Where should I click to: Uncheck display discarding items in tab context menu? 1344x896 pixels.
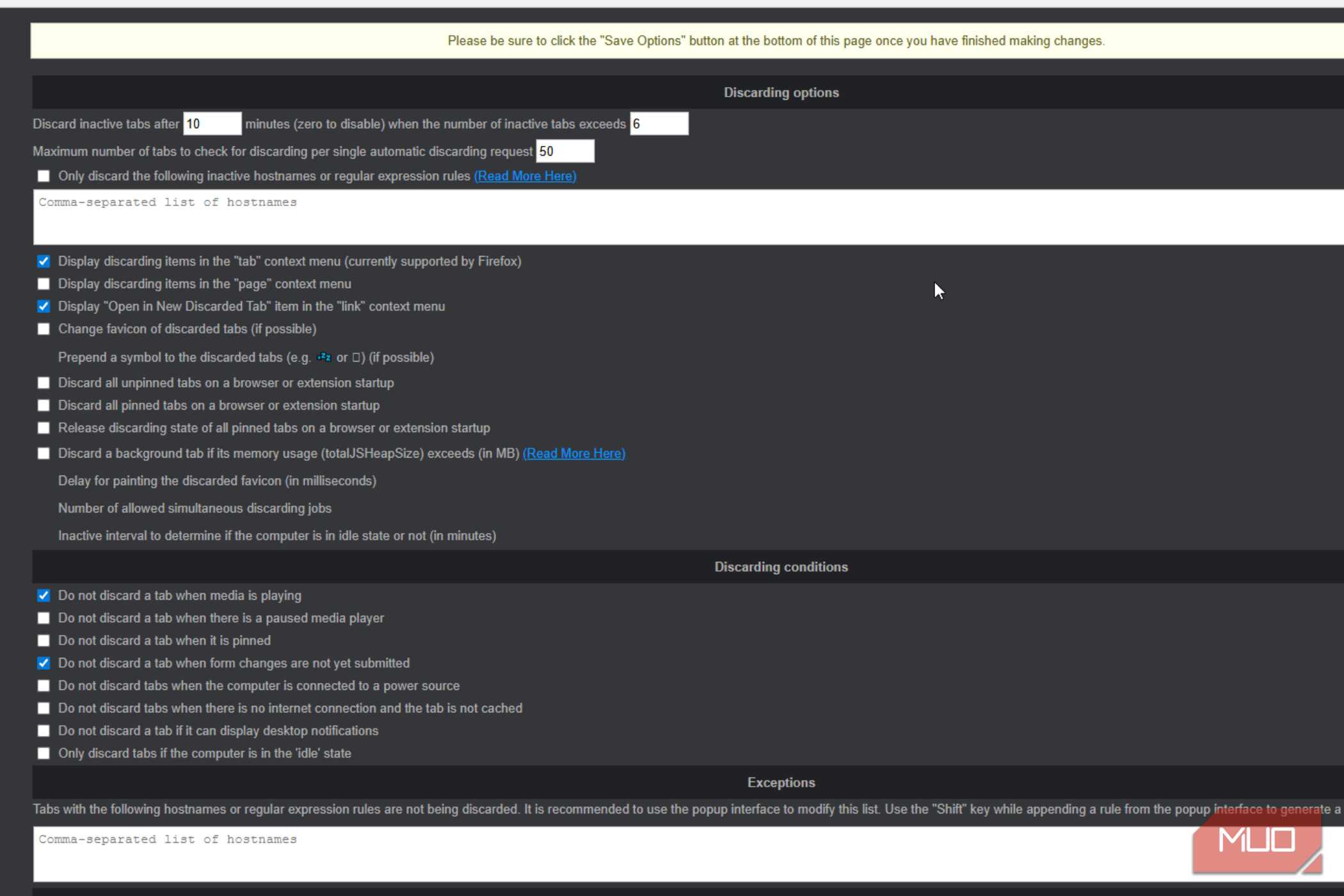pyautogui.click(x=44, y=261)
